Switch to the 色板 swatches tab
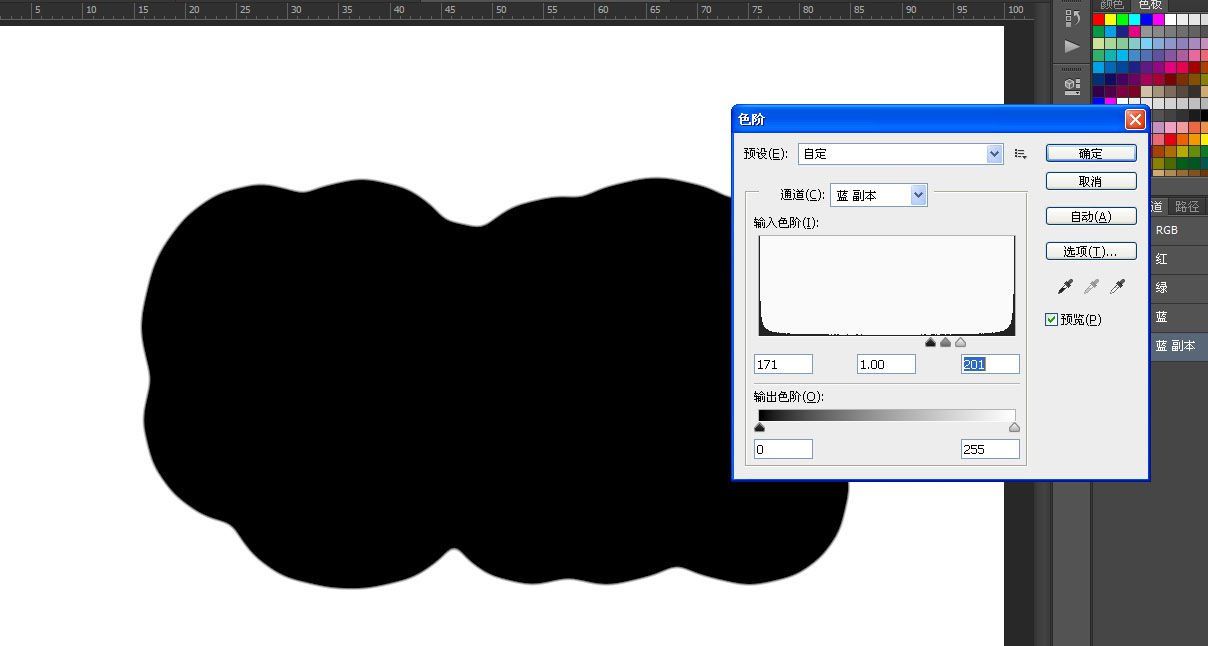The height and width of the screenshot is (646, 1208). [1150, 5]
